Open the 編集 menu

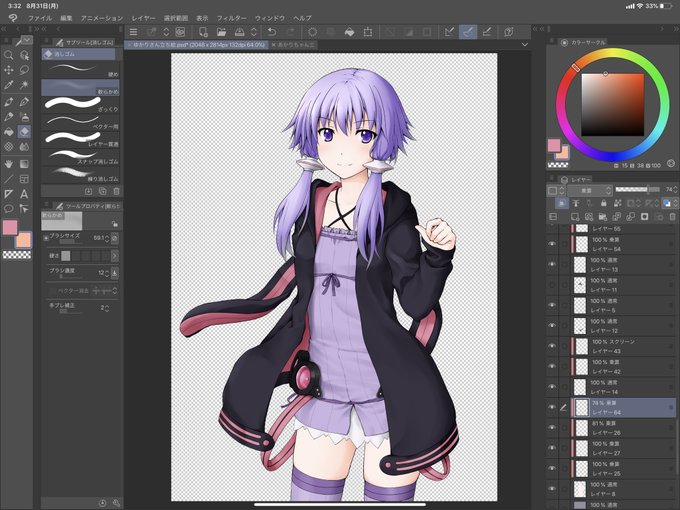(66, 18)
